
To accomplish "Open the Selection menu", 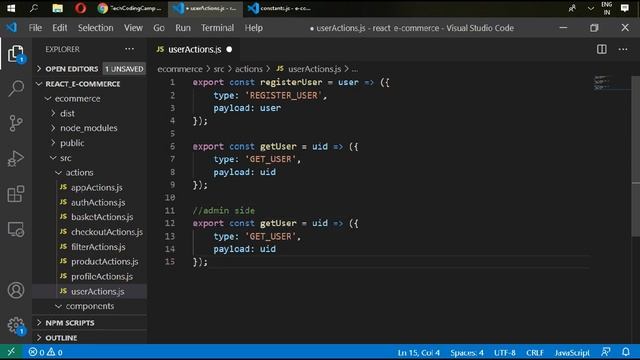I will click(x=96, y=28).
